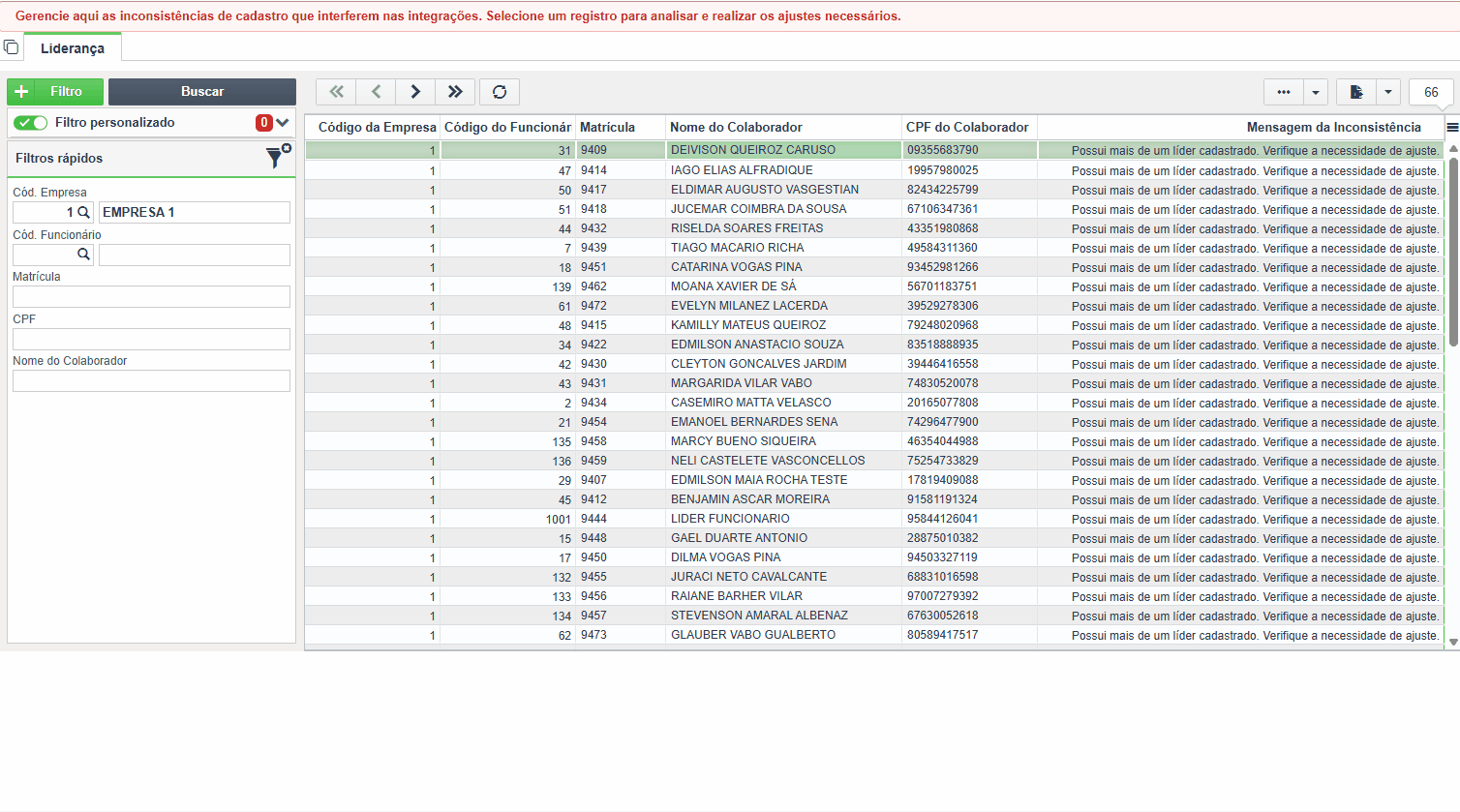Image resolution: width=1460 pixels, height=812 pixels.
Task: Select row GAEL DUARTE ANTONIO
Action: (x=874, y=538)
